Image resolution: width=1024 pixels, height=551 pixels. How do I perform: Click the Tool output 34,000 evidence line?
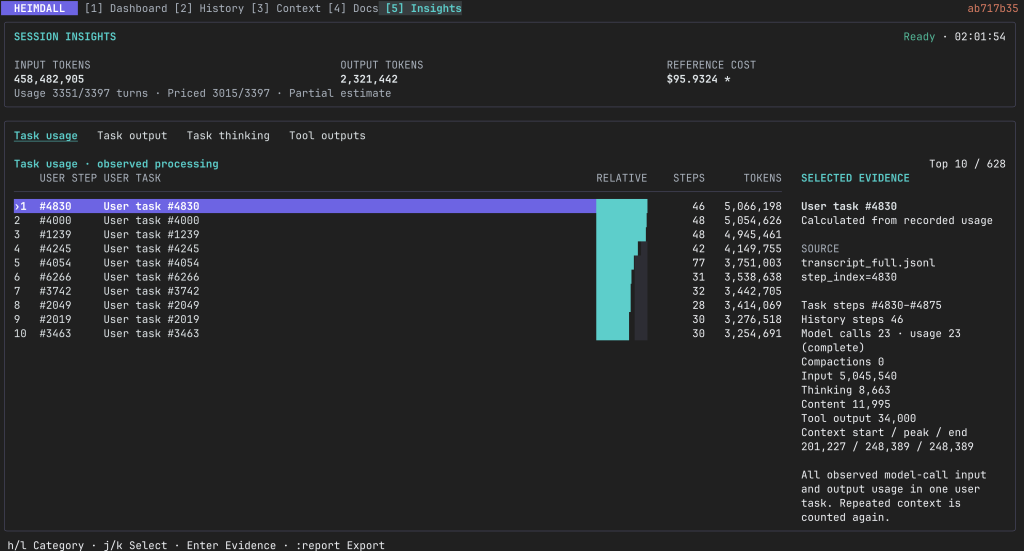coord(859,418)
